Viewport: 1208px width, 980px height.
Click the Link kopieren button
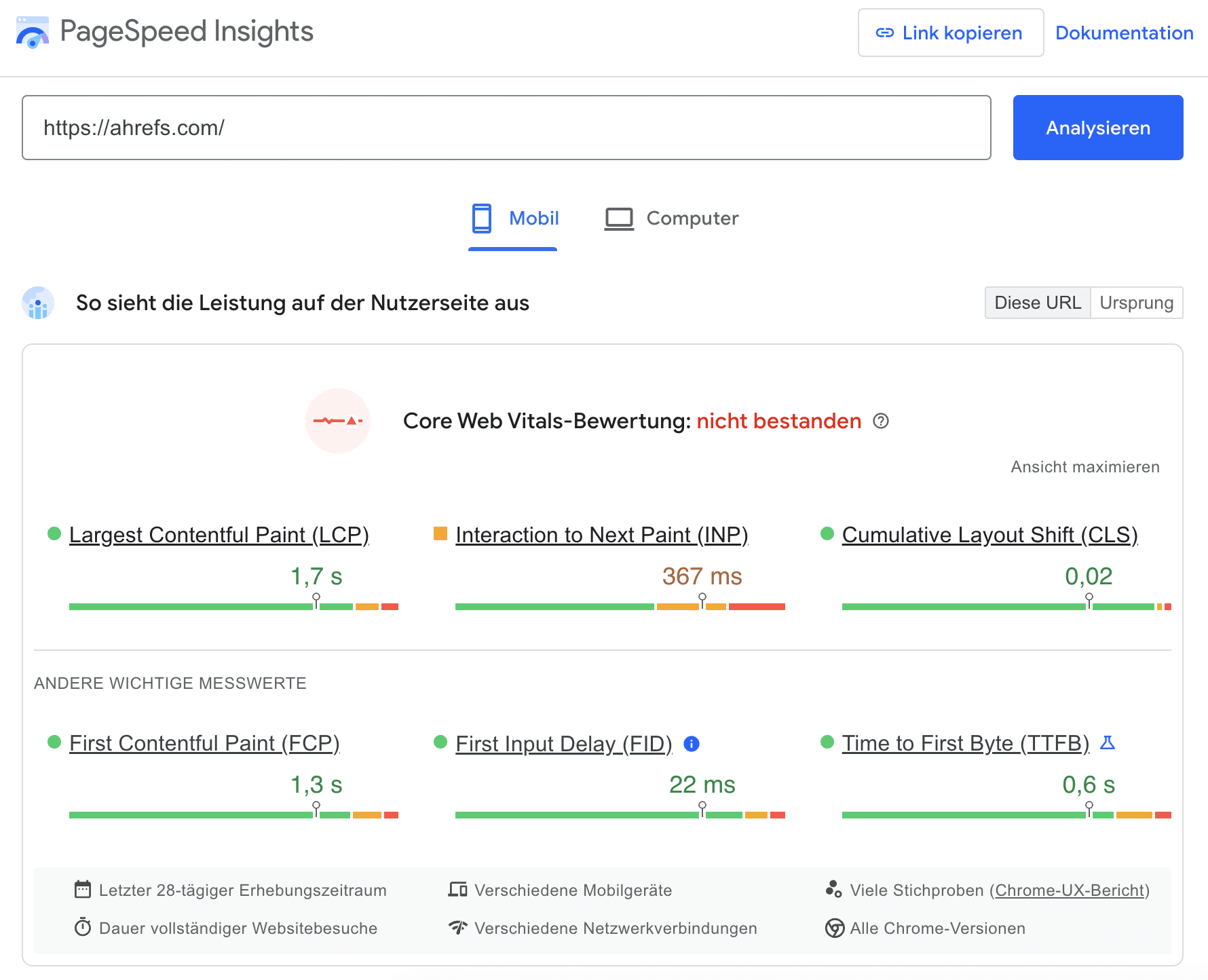951,33
